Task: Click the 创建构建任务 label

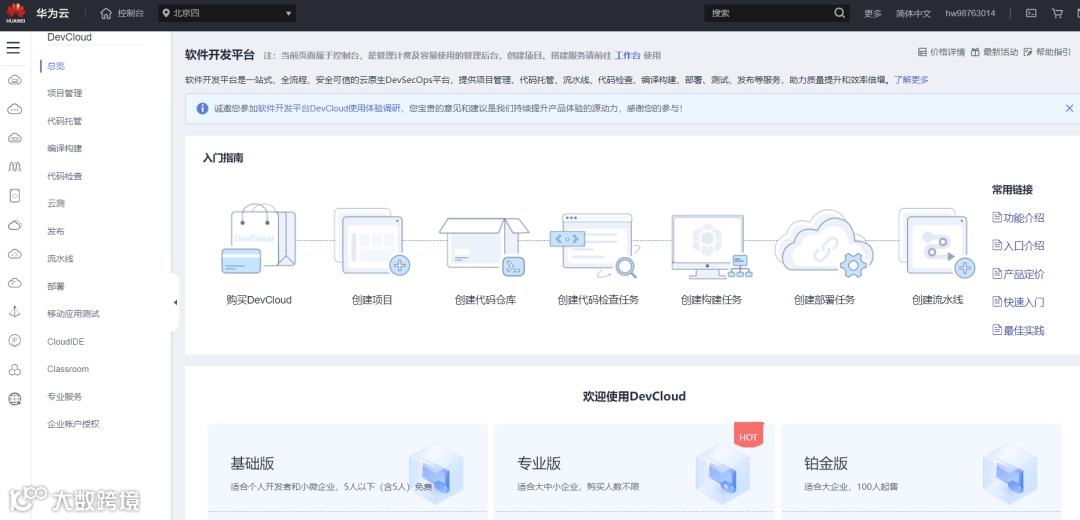Action: (x=712, y=300)
